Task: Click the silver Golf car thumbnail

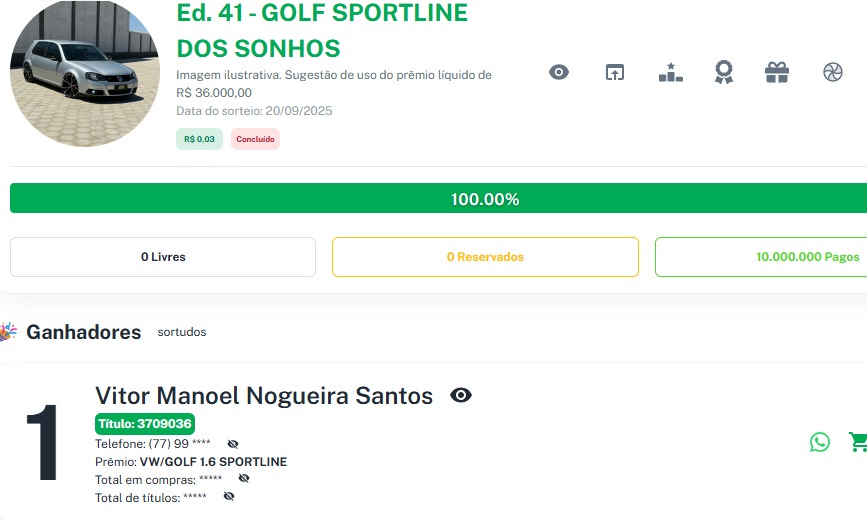Action: (x=84, y=74)
